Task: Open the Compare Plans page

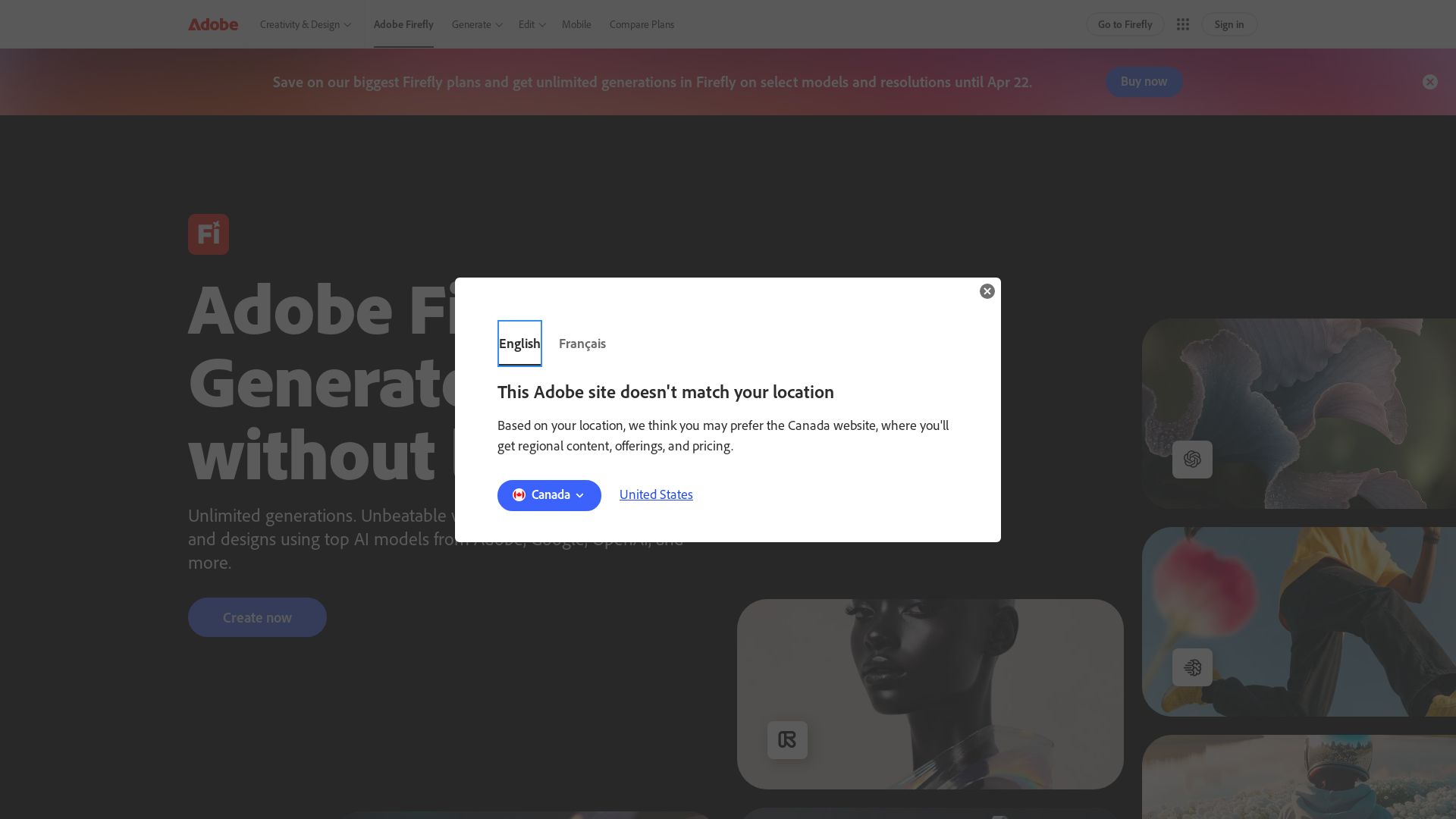Action: [642, 24]
